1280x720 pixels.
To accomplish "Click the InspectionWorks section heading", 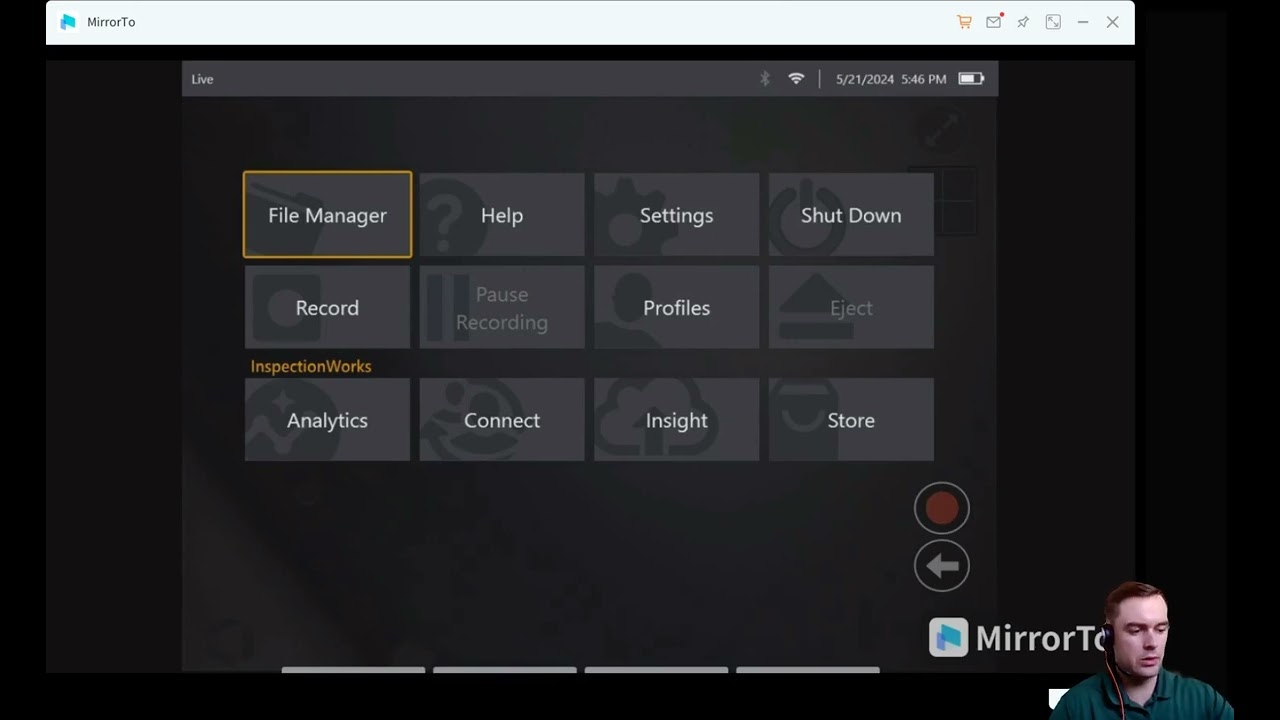I will pos(311,366).
